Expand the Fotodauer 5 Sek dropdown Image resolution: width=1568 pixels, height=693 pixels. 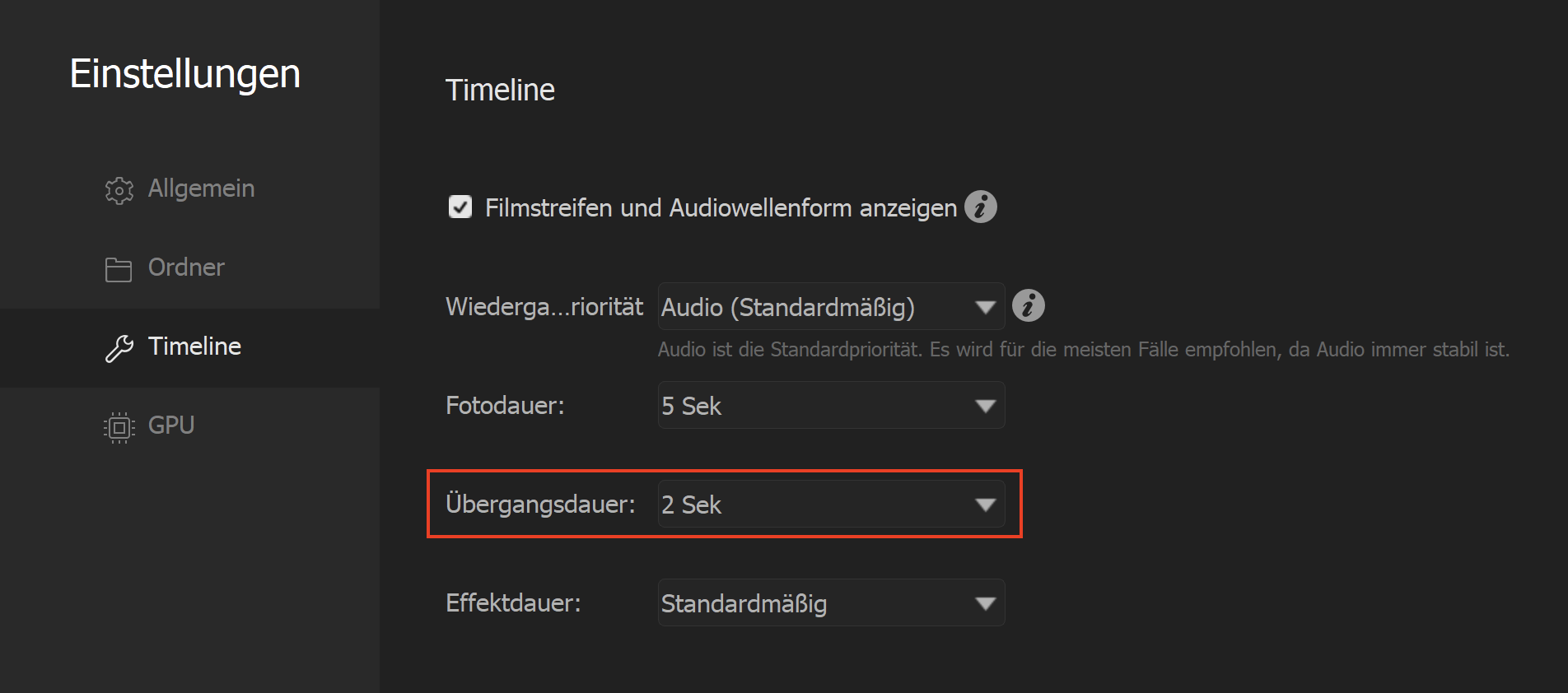831,405
